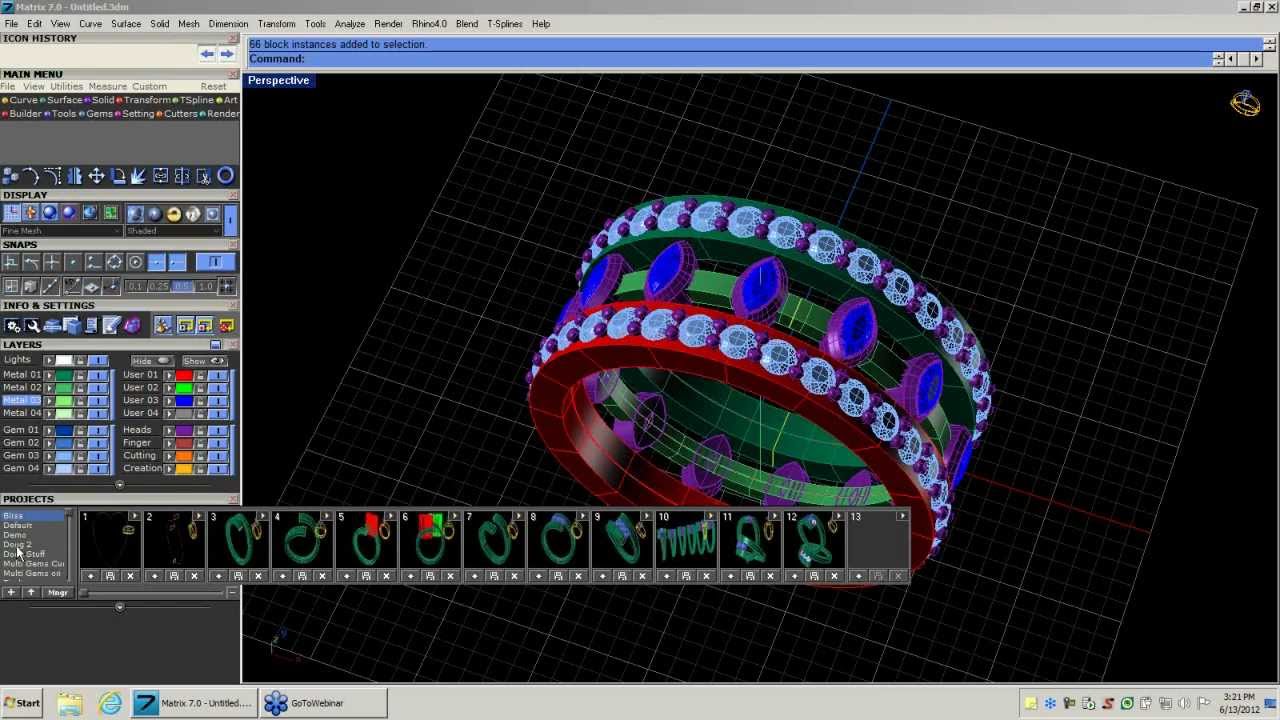1280x720 pixels.
Task: Expand arrow on project thumbnail 3
Action: 263,516
